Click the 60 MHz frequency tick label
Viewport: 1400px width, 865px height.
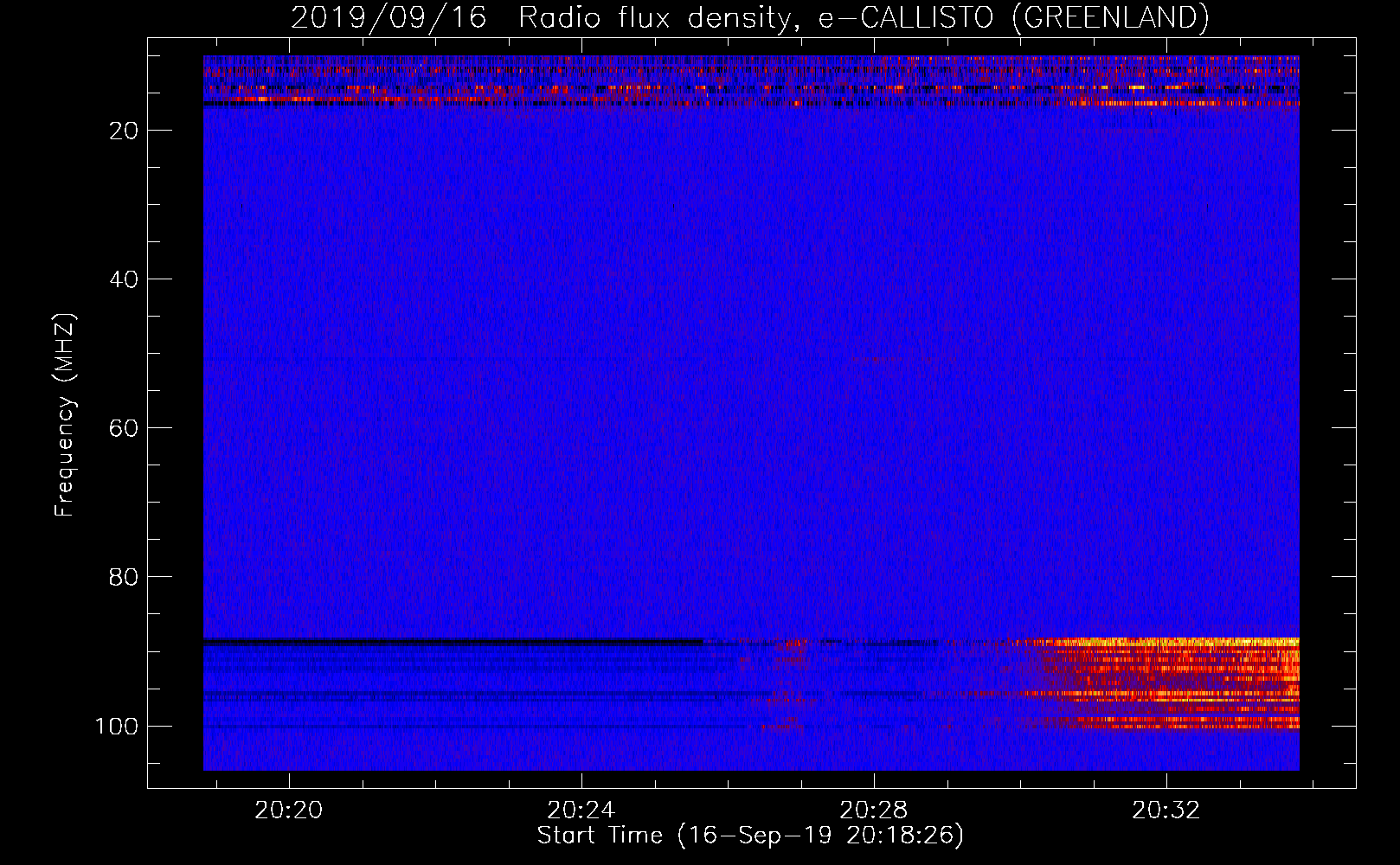pyautogui.click(x=124, y=428)
